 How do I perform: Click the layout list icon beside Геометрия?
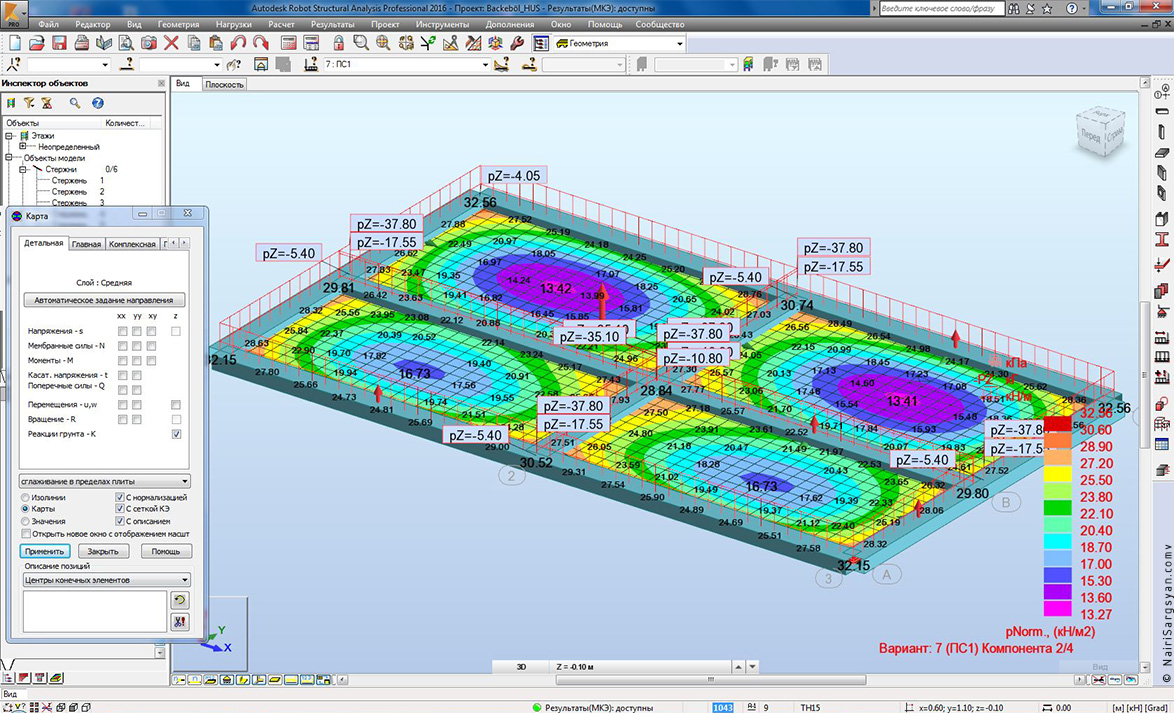click(541, 43)
